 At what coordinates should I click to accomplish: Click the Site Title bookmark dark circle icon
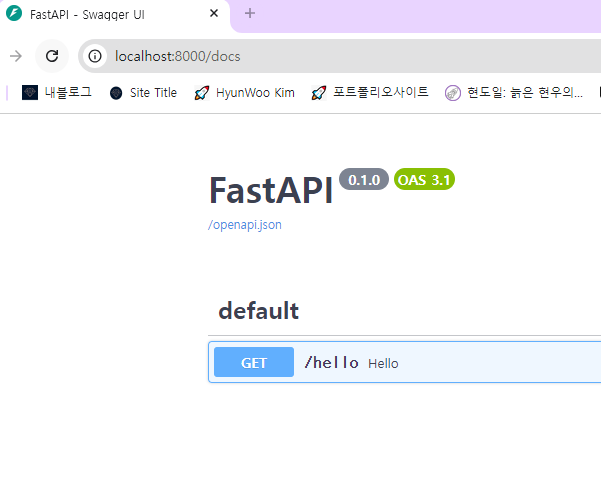pyautogui.click(x=116, y=93)
